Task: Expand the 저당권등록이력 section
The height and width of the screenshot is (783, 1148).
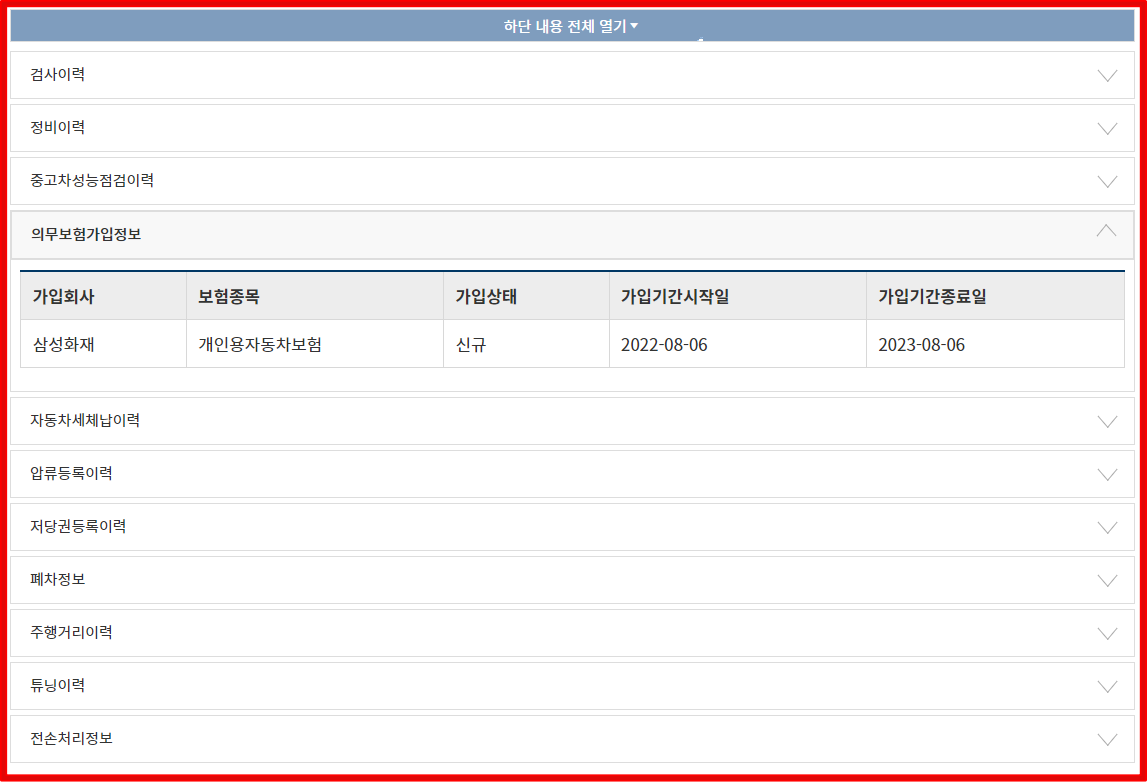Action: point(573,527)
